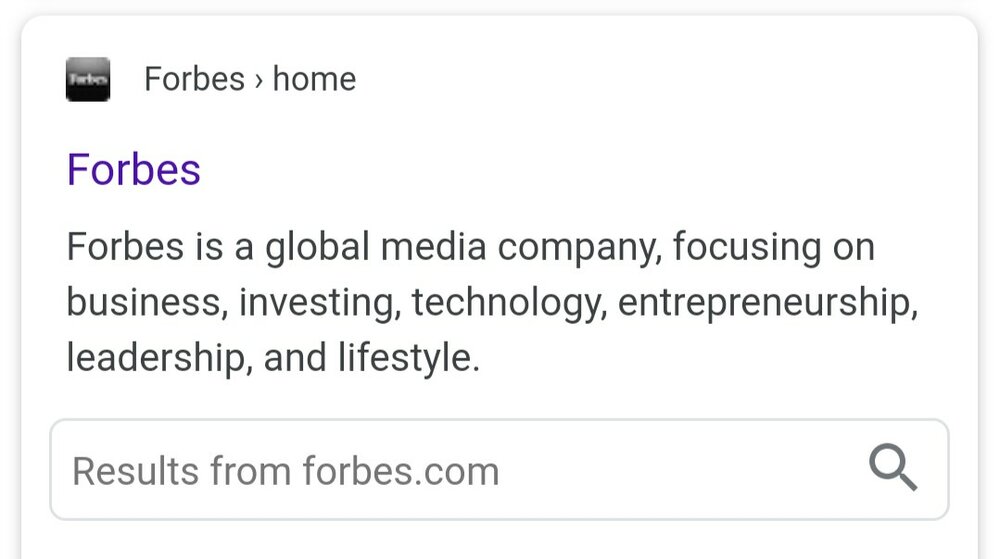Click the Forbes favicon logo
The image size is (1000, 559).
[88, 80]
